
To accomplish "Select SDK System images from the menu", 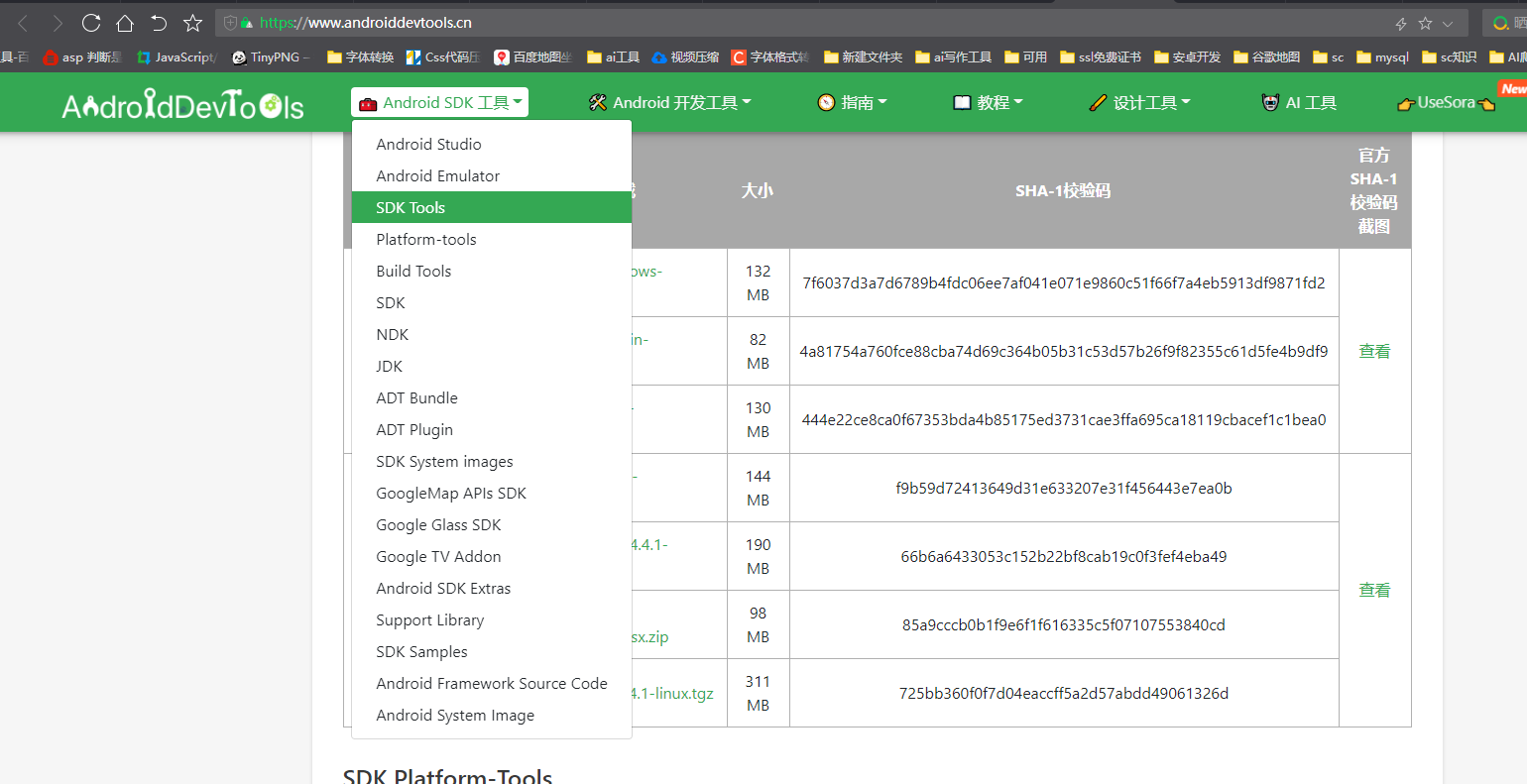I will click(492, 461).
